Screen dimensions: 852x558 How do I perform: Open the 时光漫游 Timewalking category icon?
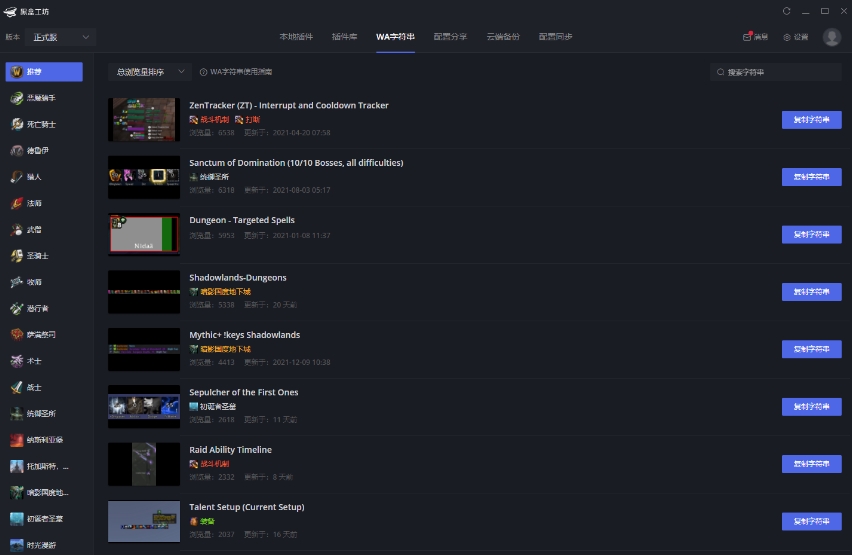tap(17, 544)
